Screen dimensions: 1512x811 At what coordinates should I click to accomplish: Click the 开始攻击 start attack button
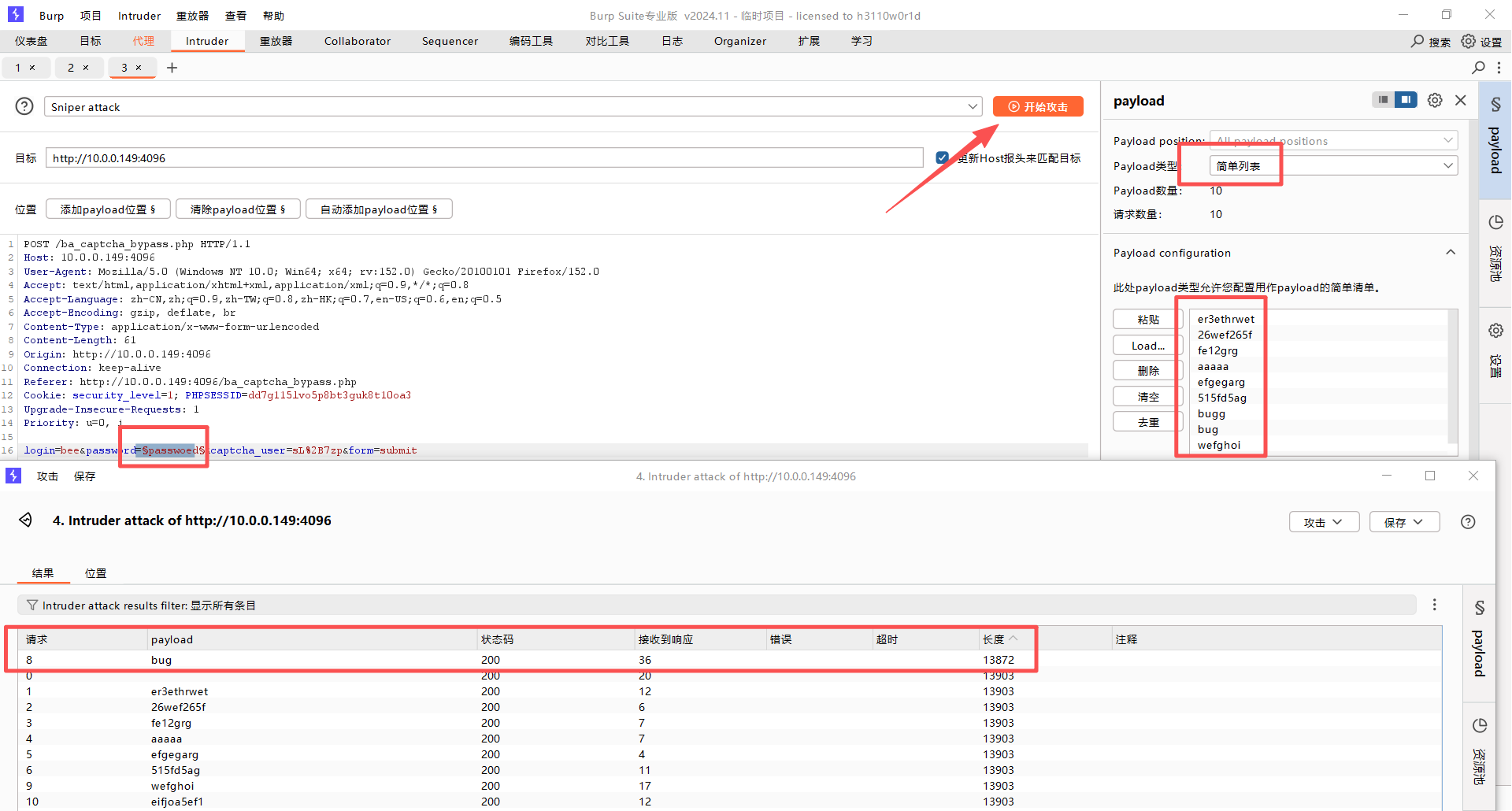(x=1038, y=106)
